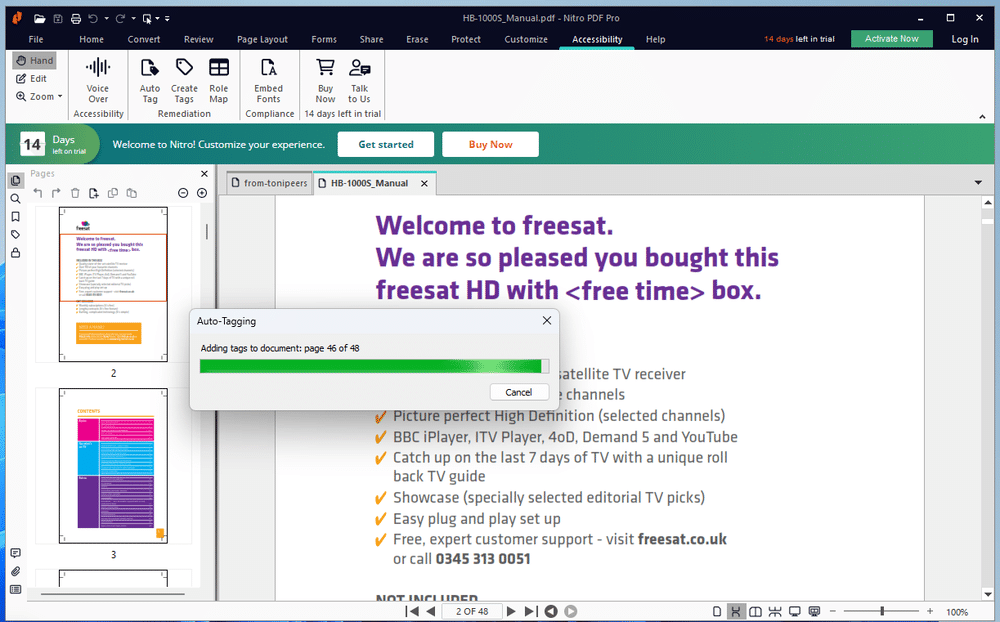Open the Zoom dropdown
This screenshot has height=622, width=1000.
pyautogui.click(x=39, y=96)
